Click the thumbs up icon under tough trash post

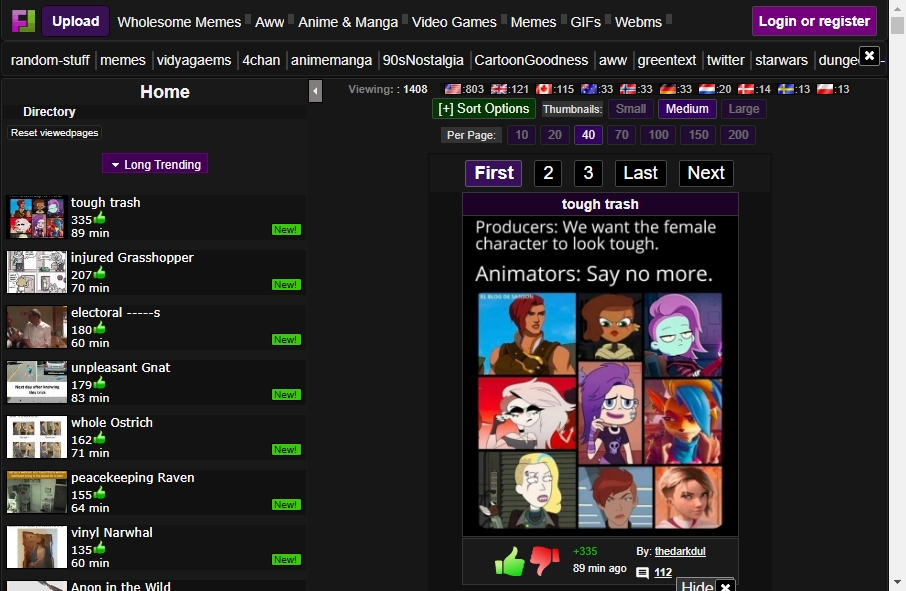pos(510,561)
